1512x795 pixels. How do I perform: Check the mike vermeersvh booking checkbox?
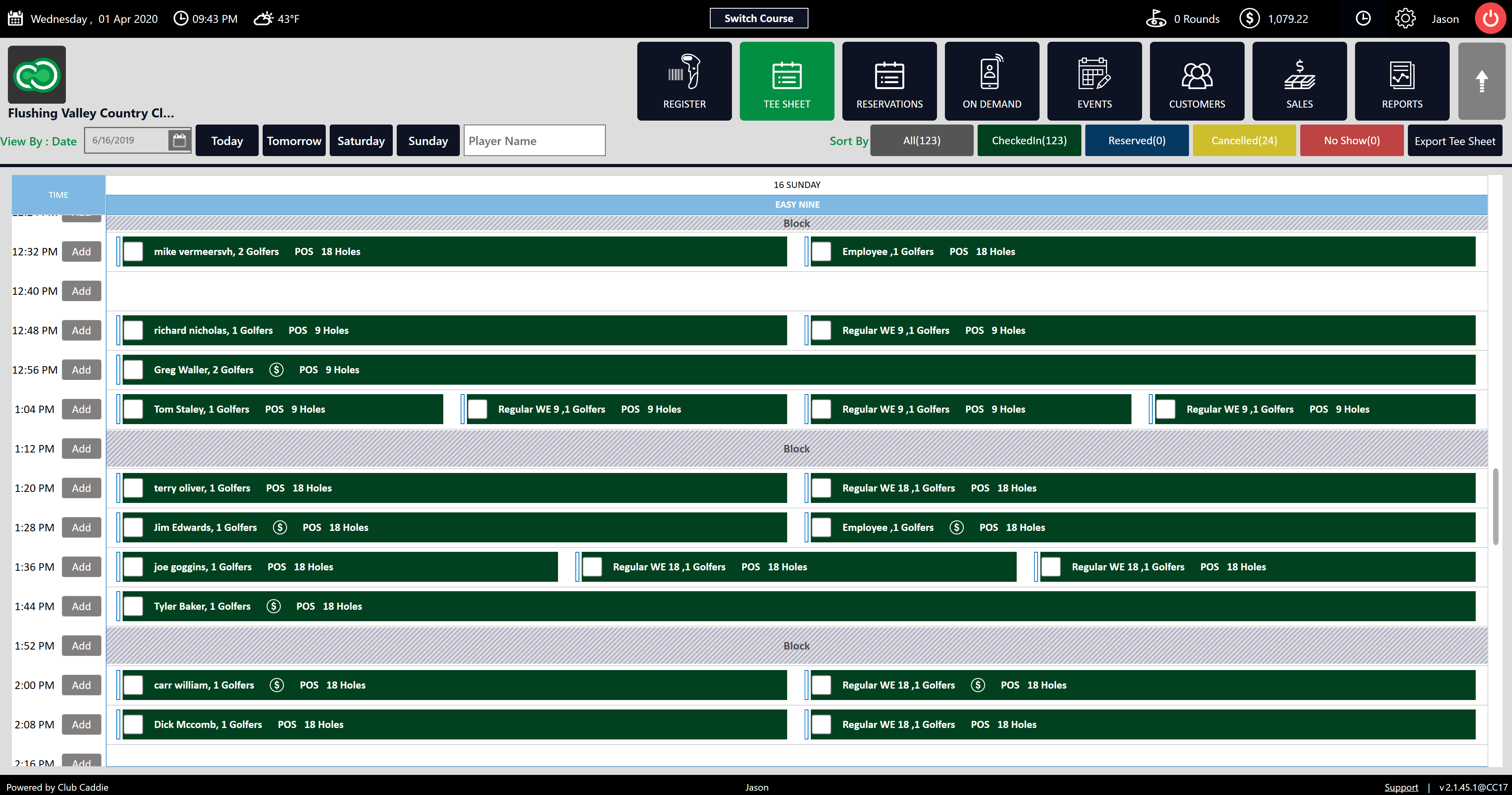(133, 251)
